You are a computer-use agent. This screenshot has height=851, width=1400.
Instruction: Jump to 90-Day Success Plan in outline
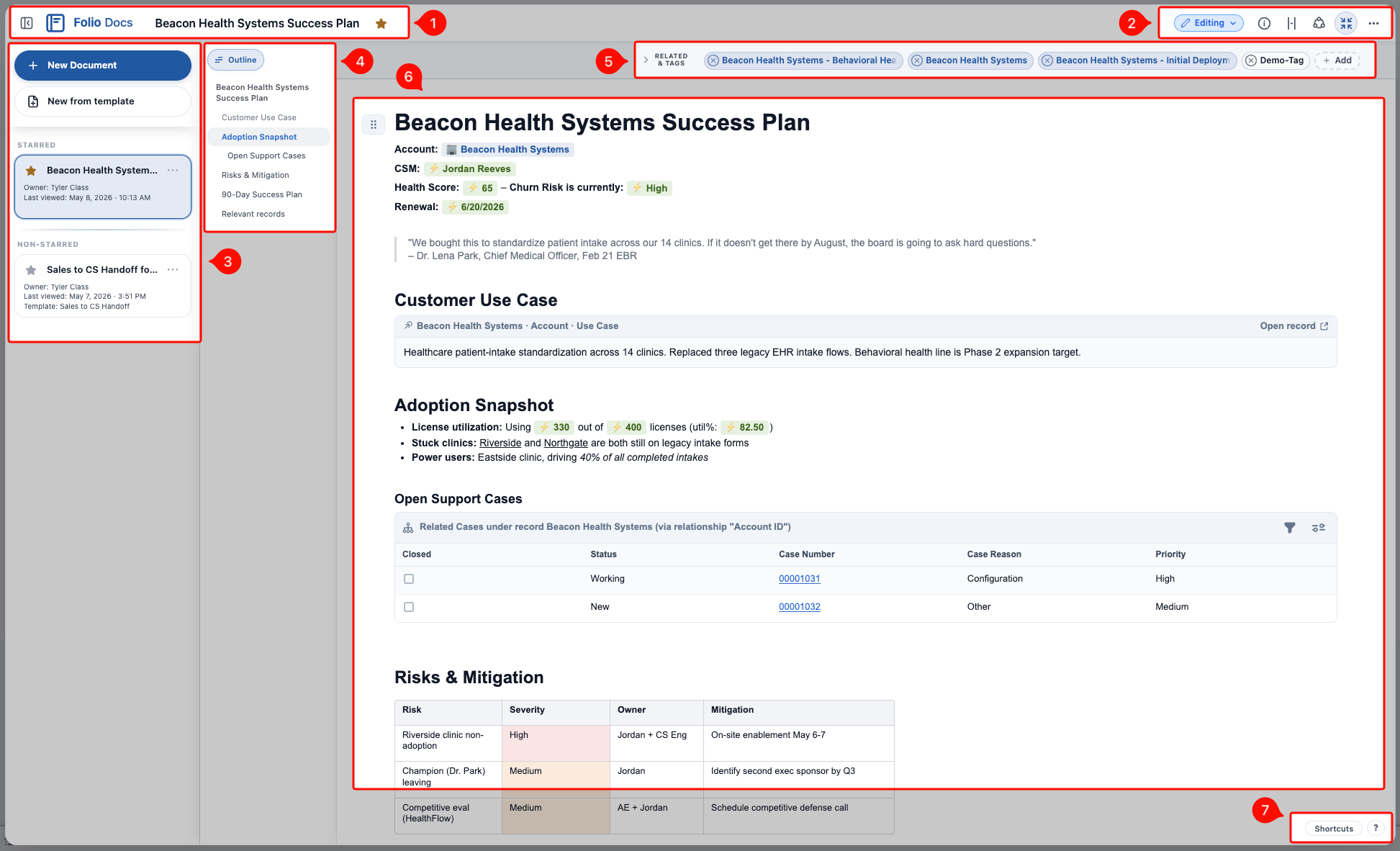pos(262,194)
